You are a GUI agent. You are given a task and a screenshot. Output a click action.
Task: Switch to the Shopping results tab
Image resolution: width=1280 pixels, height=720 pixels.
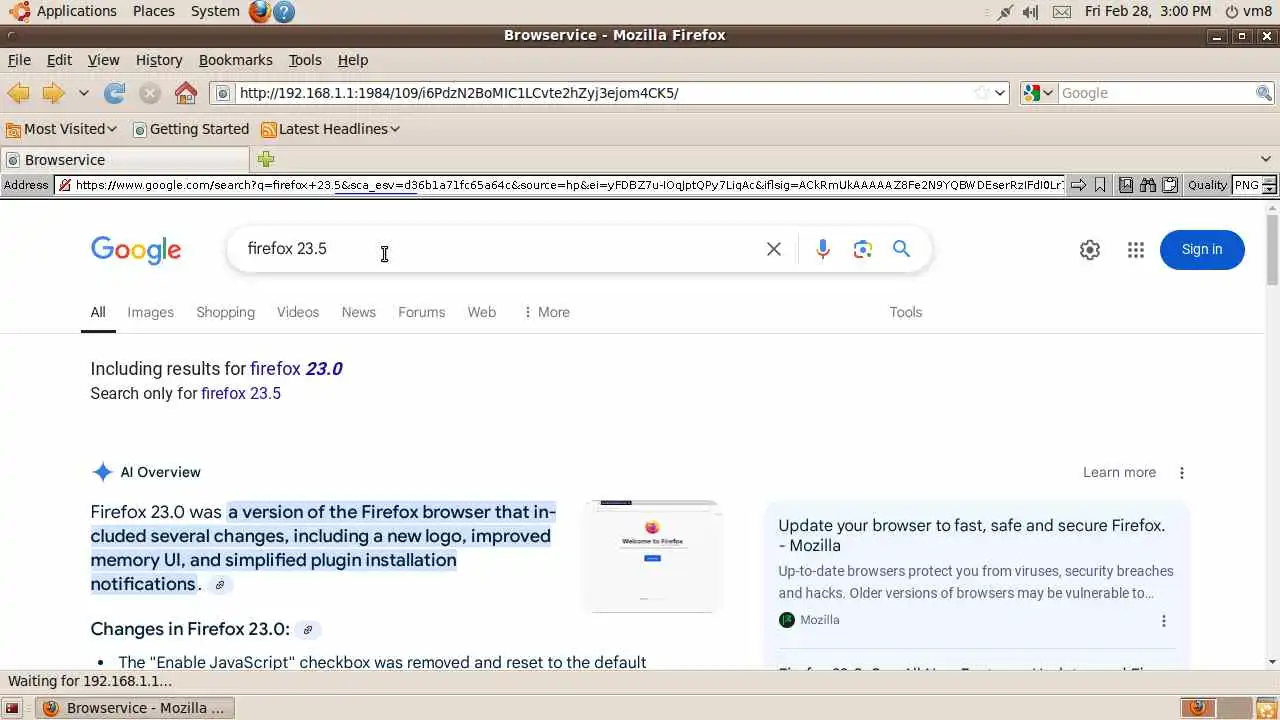tap(225, 312)
